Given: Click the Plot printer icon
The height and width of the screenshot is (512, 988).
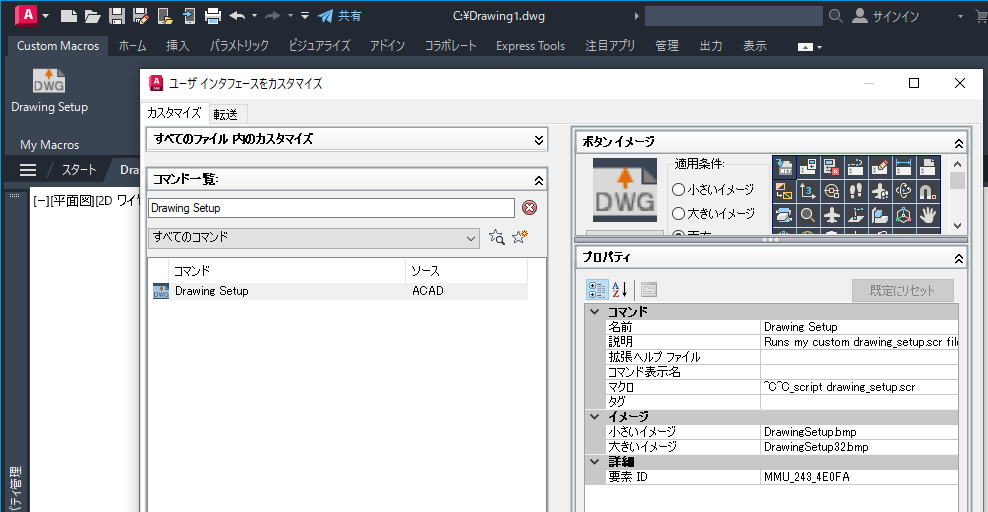Looking at the screenshot, I should (x=213, y=16).
